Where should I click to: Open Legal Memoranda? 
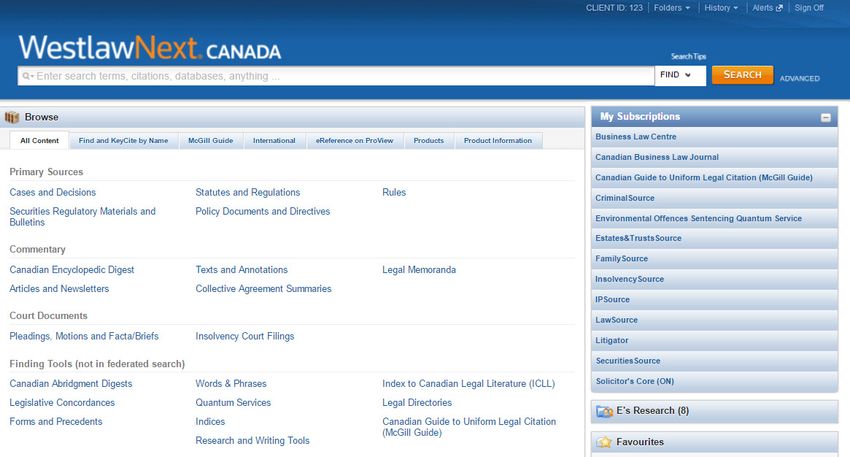click(x=419, y=270)
